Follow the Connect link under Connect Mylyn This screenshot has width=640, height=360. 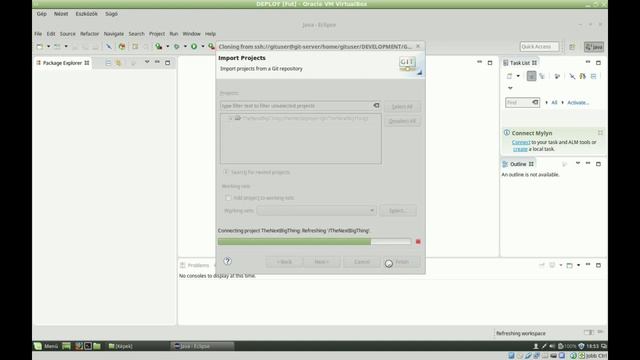point(521,142)
